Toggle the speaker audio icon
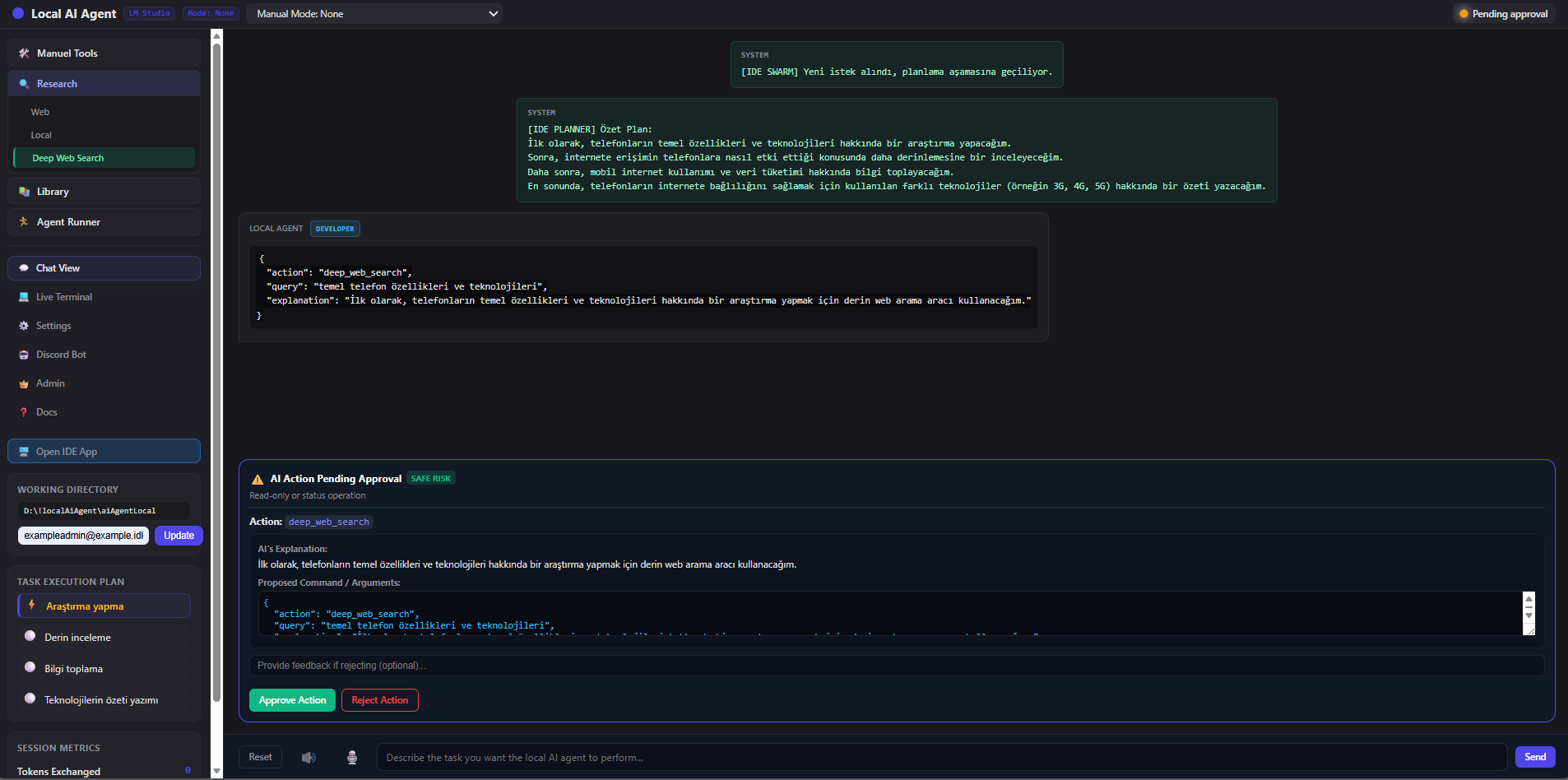 (308, 758)
